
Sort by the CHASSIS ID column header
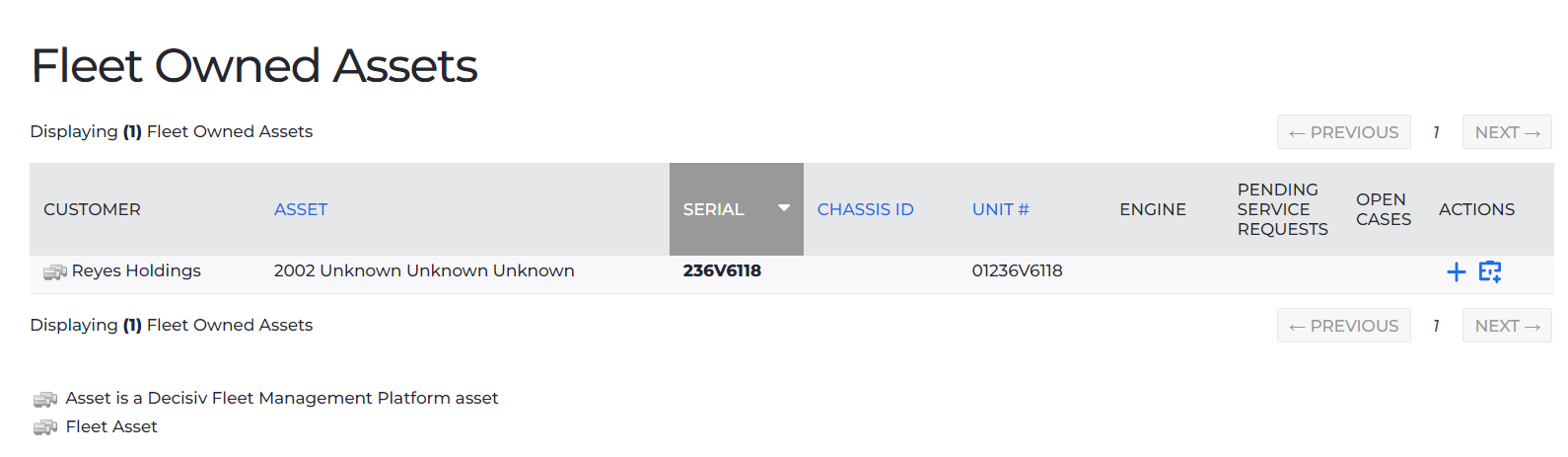pos(865,209)
